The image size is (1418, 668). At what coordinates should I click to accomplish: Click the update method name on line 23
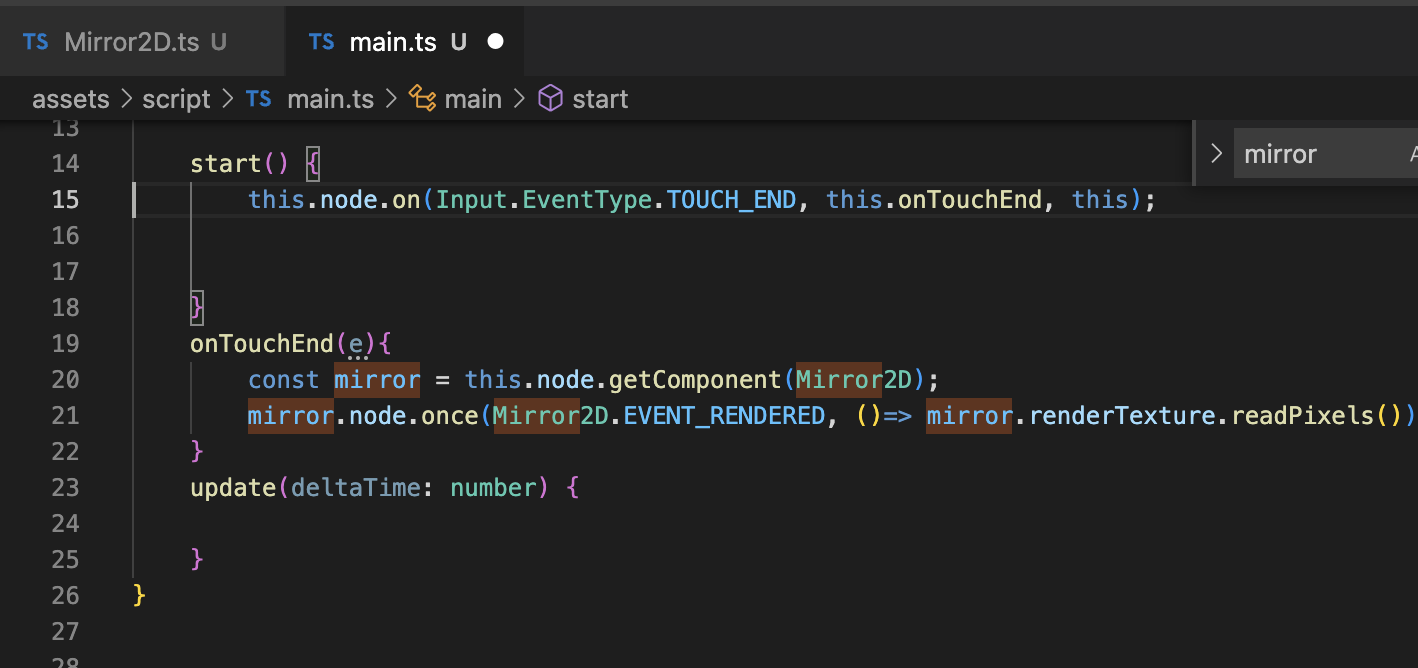tap(234, 488)
